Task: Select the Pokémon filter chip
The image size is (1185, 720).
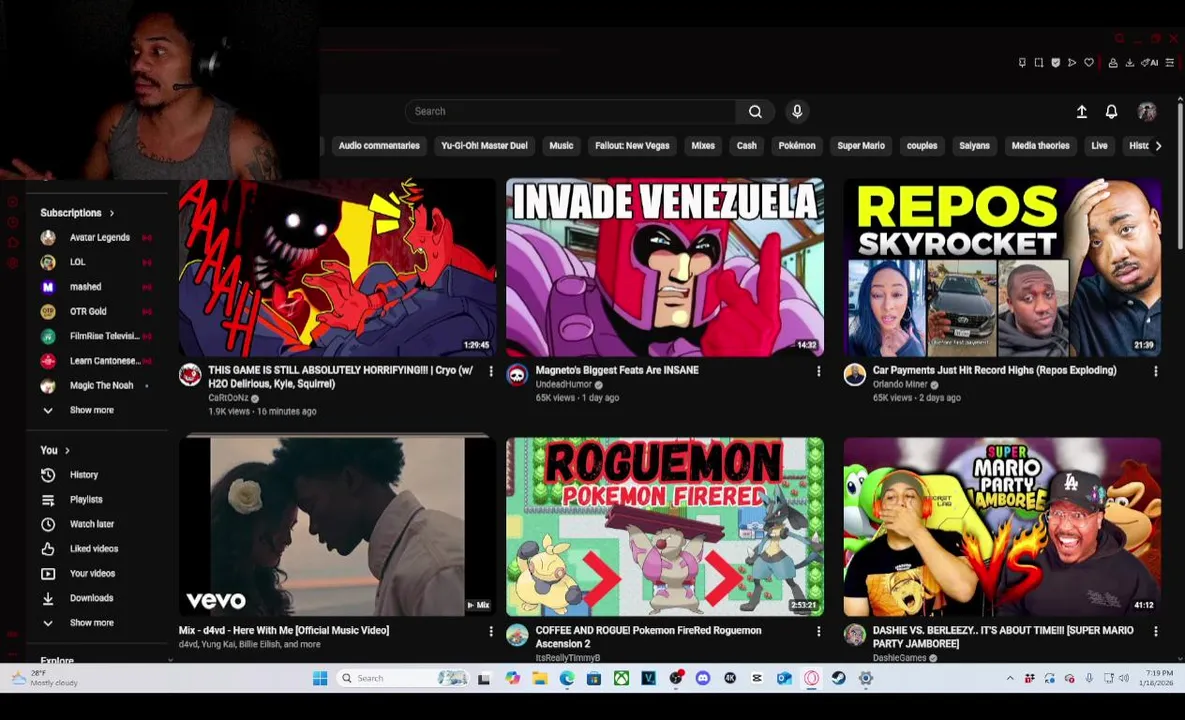Action: 797,146
